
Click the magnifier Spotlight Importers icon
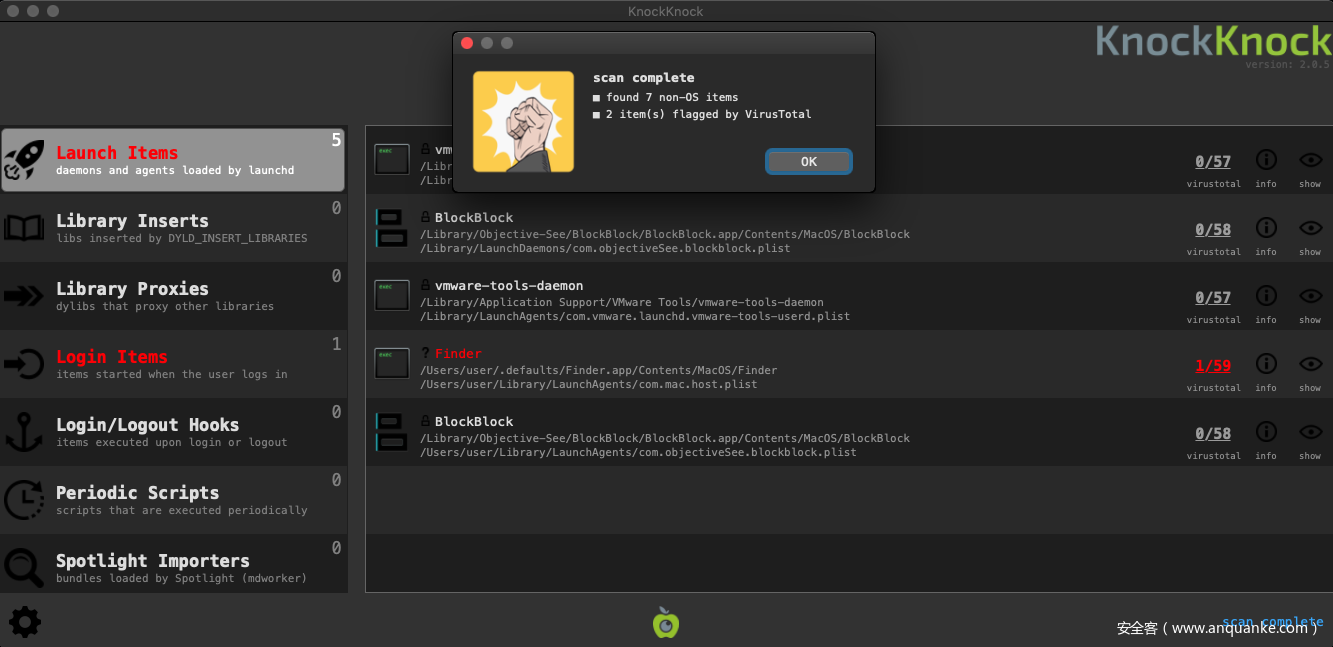[24, 568]
